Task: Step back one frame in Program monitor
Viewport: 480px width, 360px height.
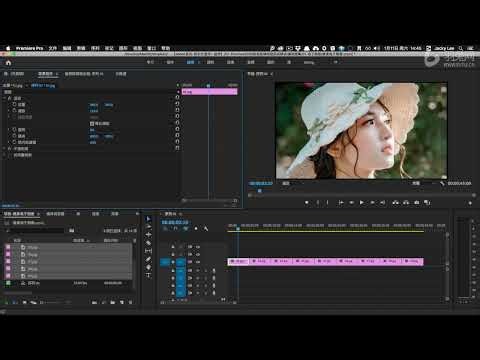Action: pyautogui.click(x=351, y=202)
